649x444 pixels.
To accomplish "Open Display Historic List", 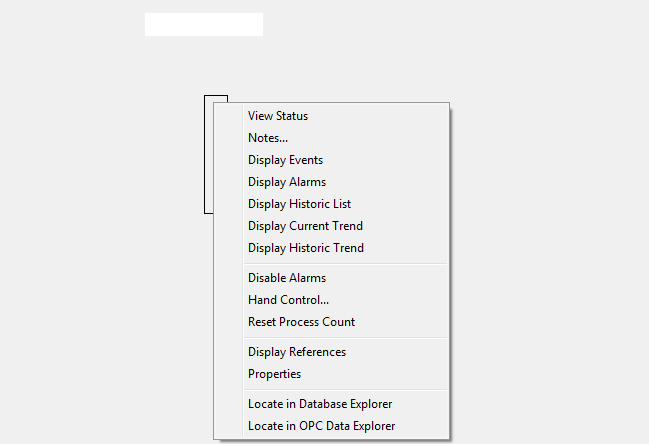I will pyautogui.click(x=299, y=204).
